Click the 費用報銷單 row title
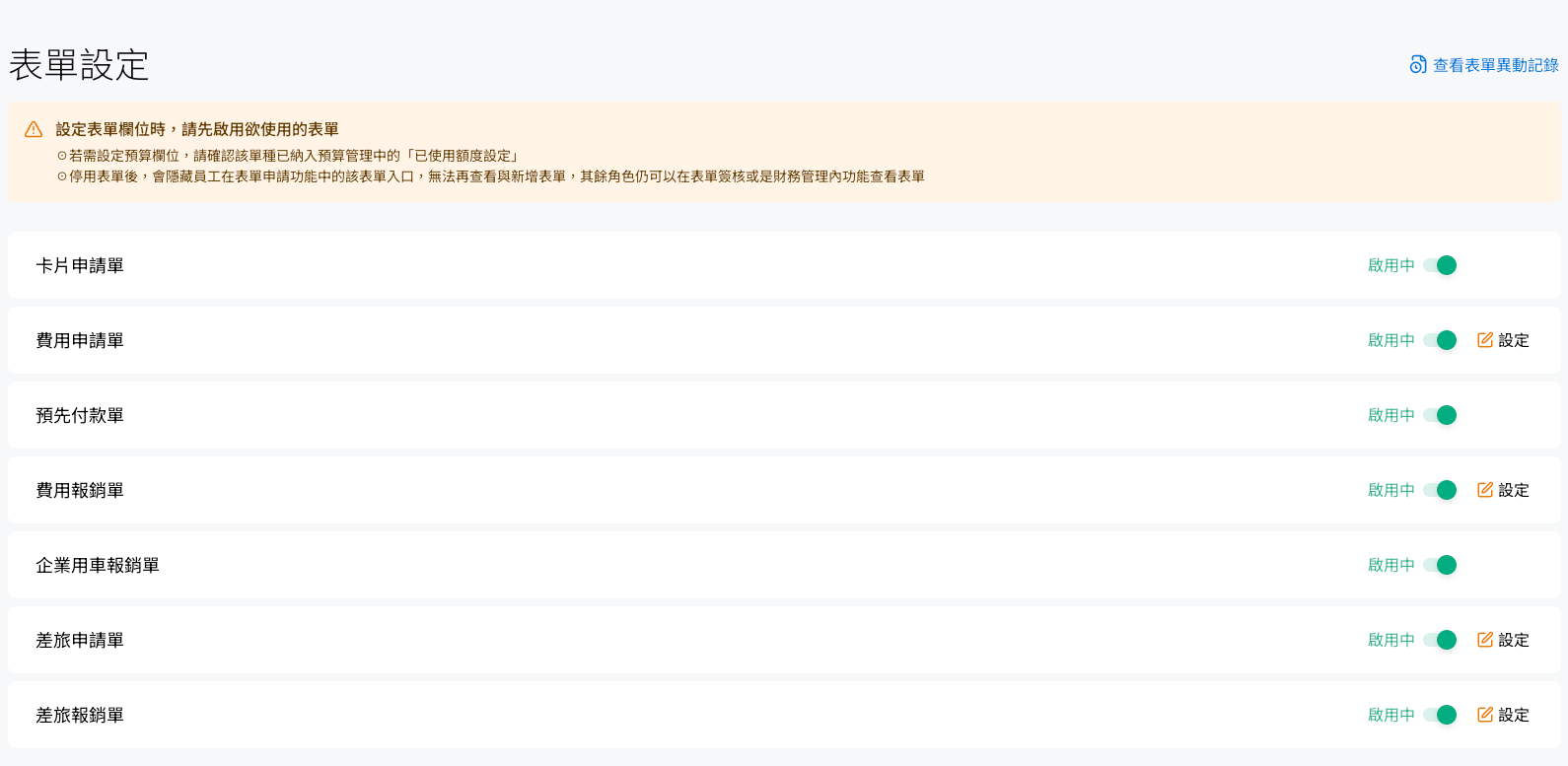 click(80, 490)
